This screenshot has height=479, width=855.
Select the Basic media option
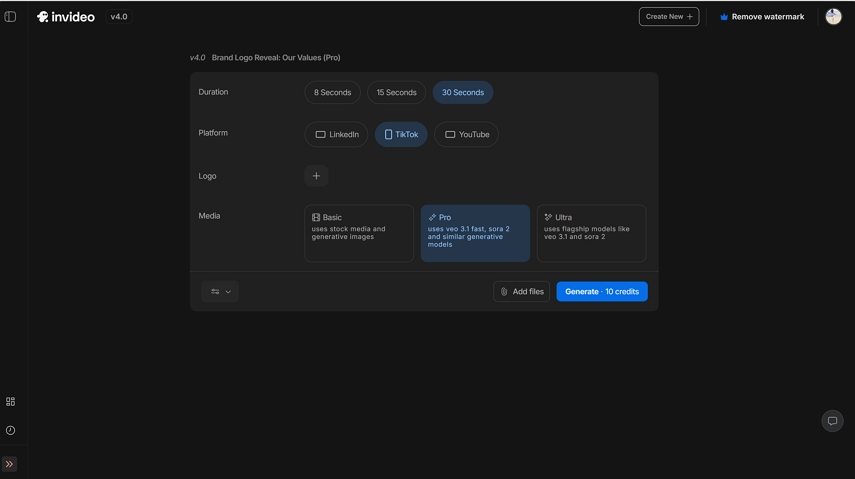359,233
